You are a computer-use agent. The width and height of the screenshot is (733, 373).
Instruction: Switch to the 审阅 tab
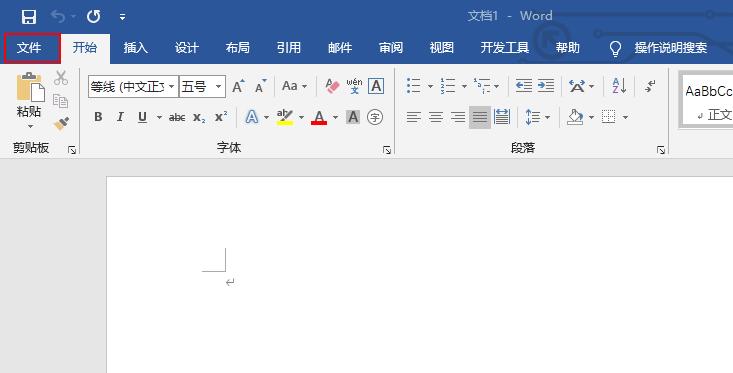click(391, 48)
